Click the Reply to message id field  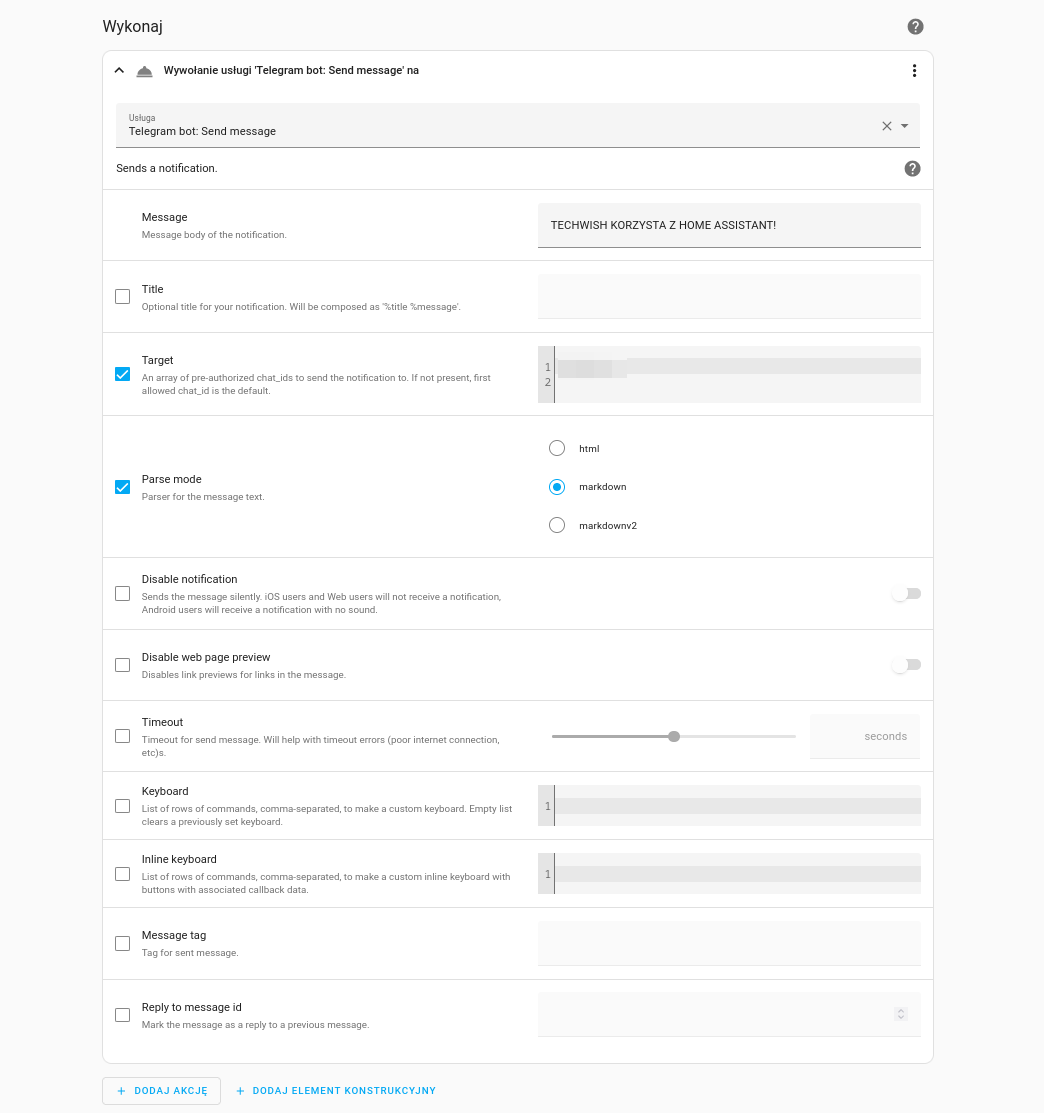pos(729,1015)
